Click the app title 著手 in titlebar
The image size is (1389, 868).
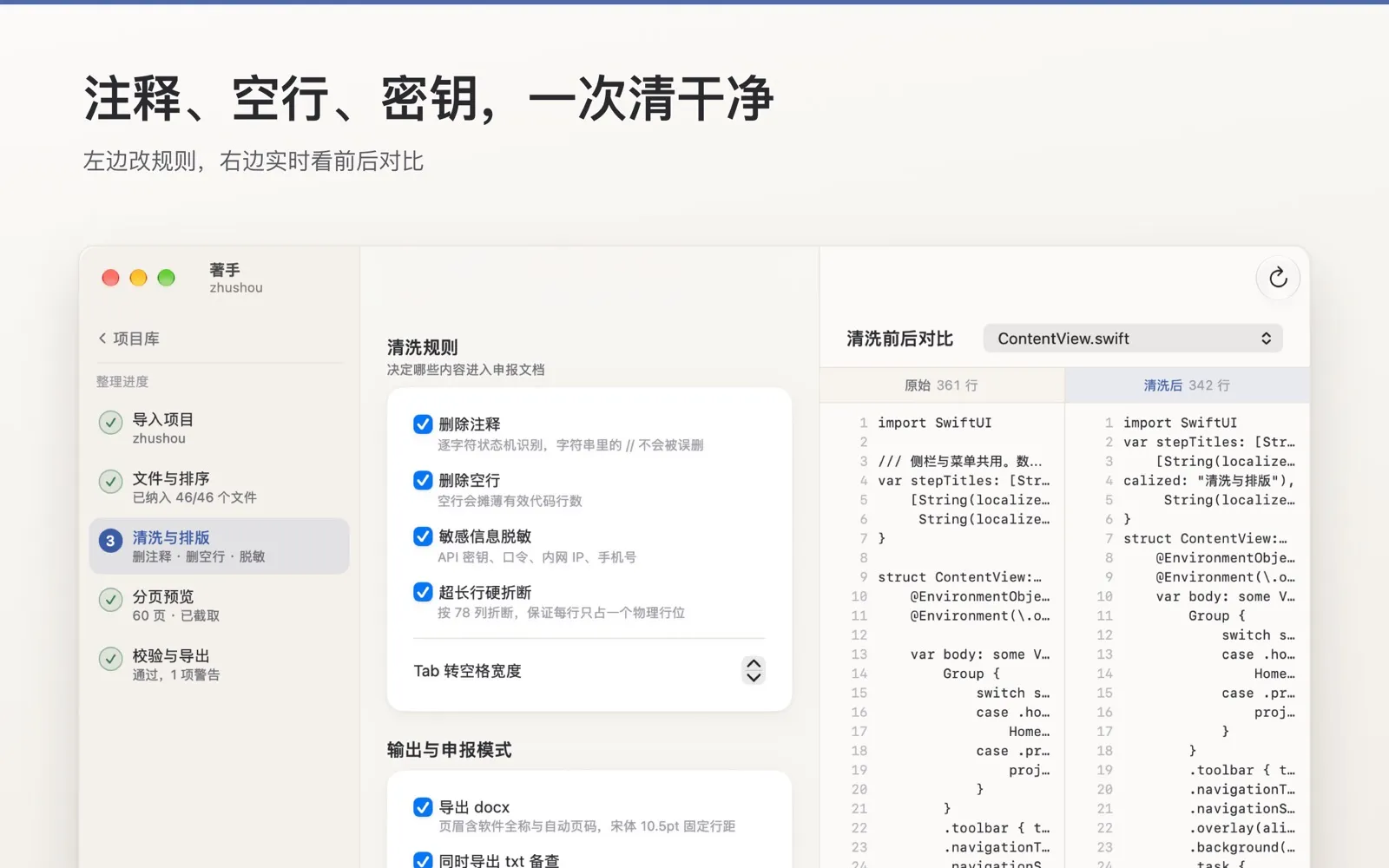[x=225, y=270]
